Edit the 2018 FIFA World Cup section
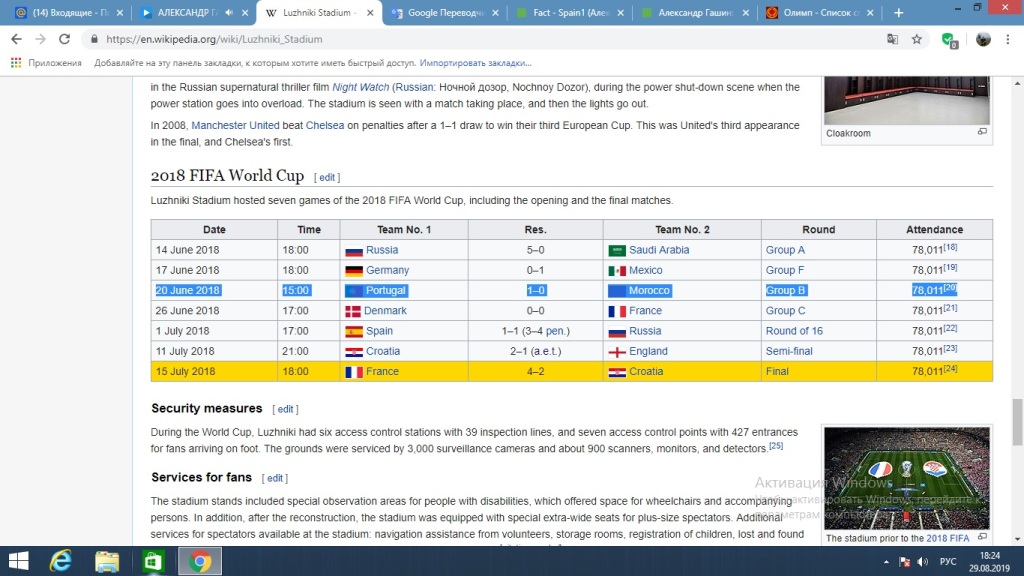 (327, 177)
